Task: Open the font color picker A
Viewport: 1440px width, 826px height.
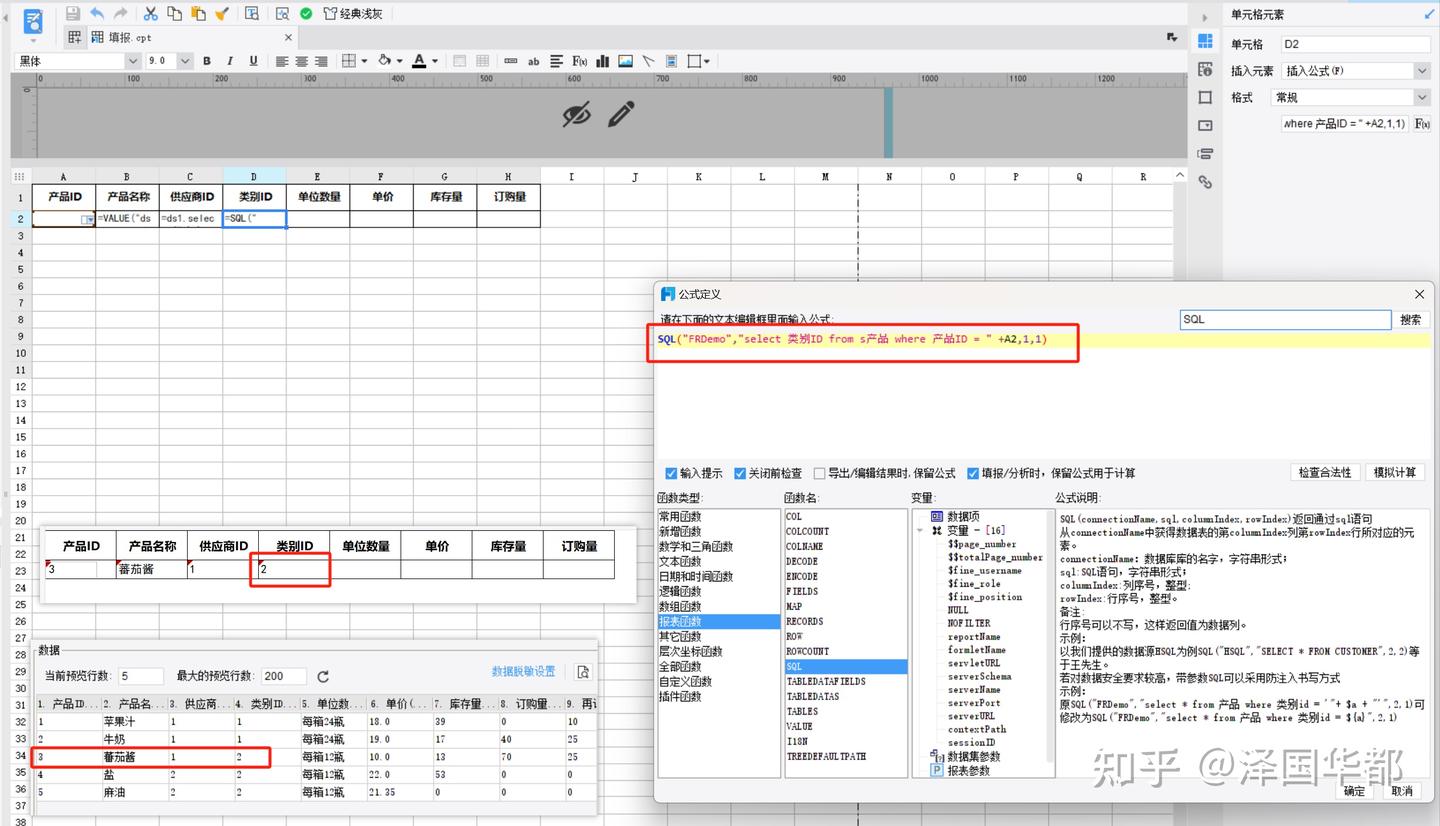Action: (x=420, y=61)
